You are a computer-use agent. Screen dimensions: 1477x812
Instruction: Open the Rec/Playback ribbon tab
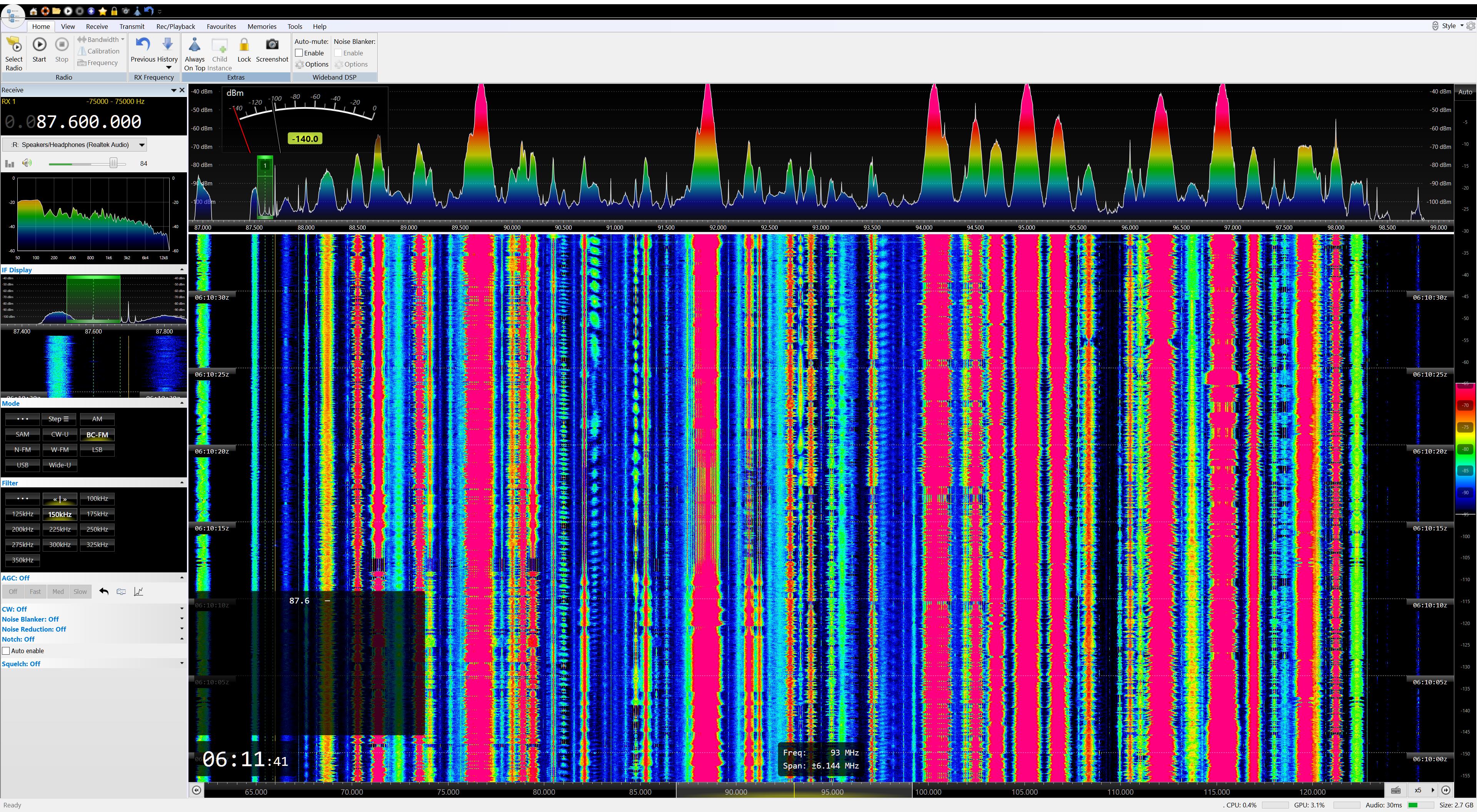coord(175,27)
